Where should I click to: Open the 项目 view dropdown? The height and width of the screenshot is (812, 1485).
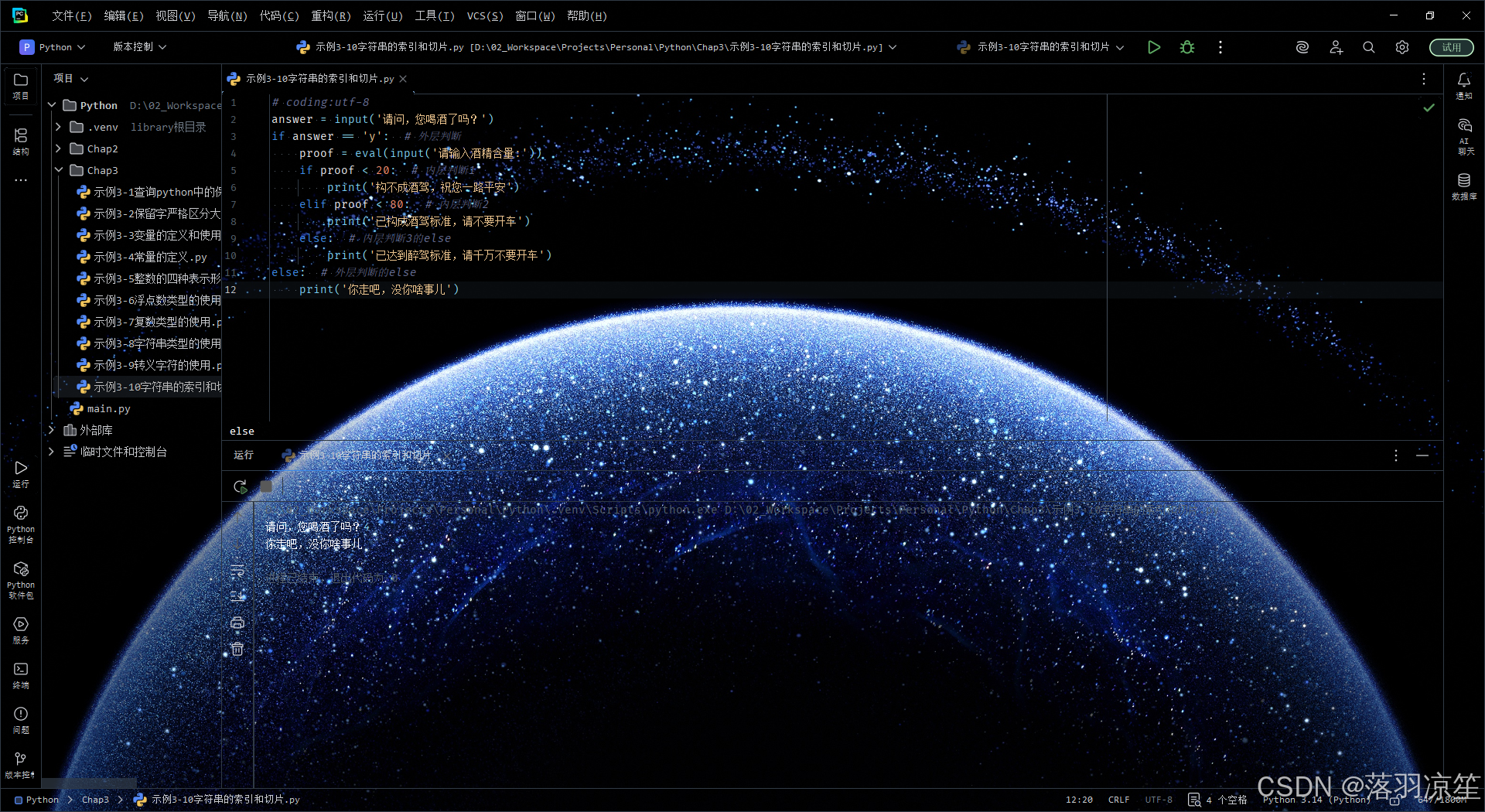point(71,79)
